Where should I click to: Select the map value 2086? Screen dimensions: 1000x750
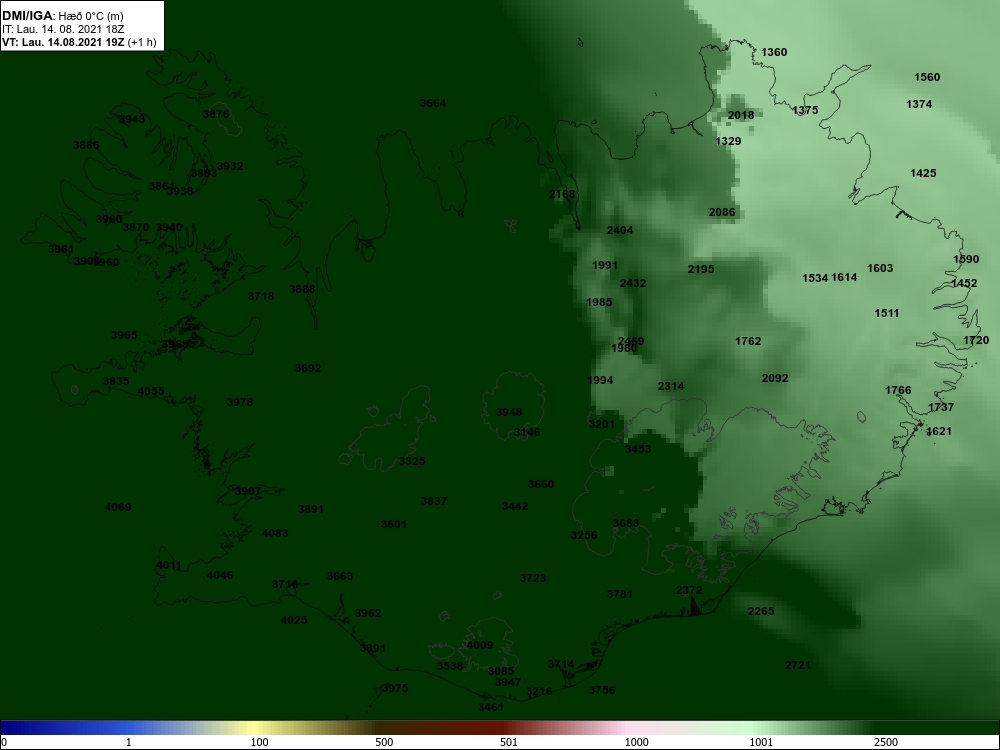(722, 212)
